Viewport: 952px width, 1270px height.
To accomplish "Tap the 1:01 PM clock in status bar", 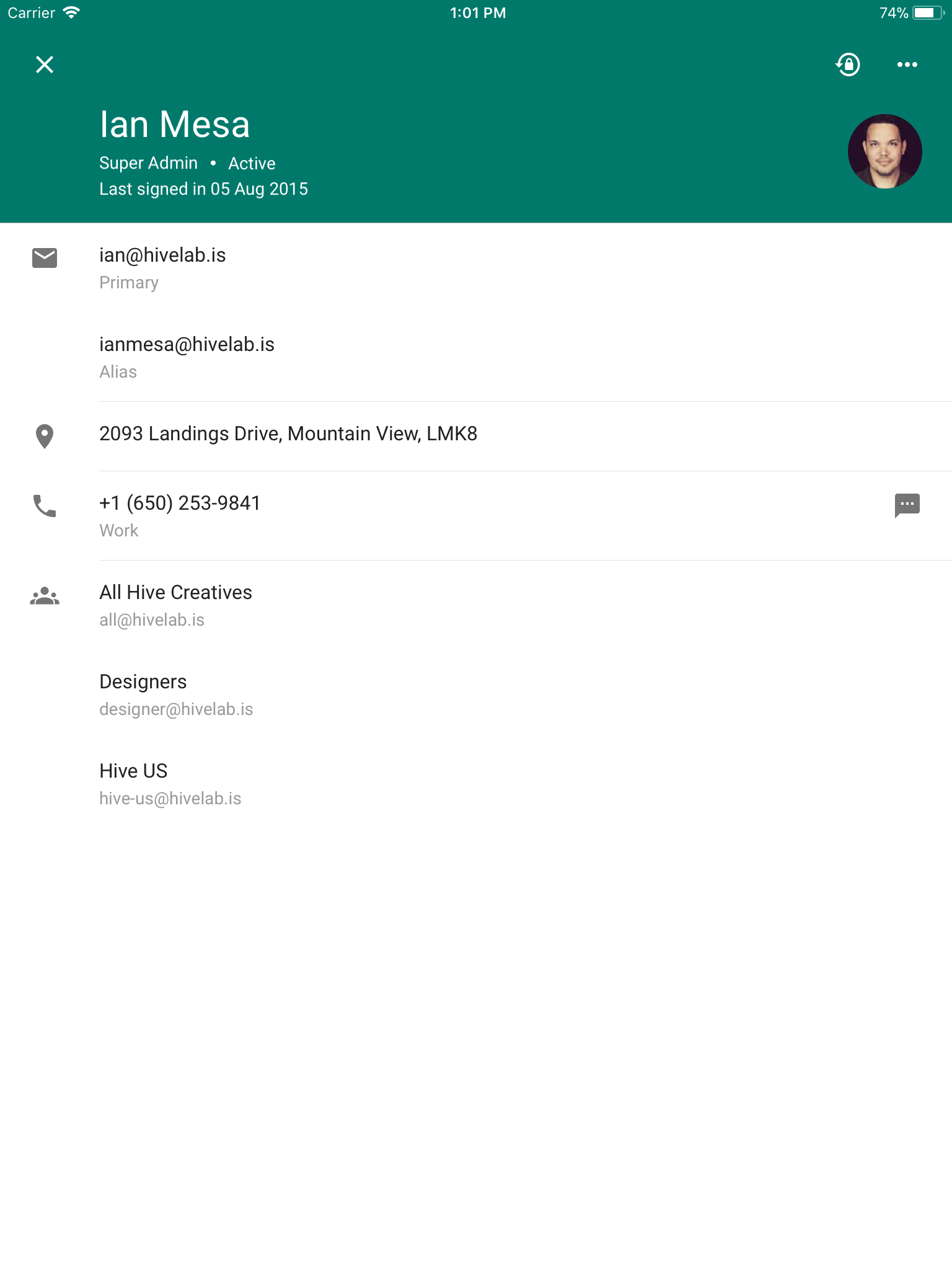I will (477, 13).
